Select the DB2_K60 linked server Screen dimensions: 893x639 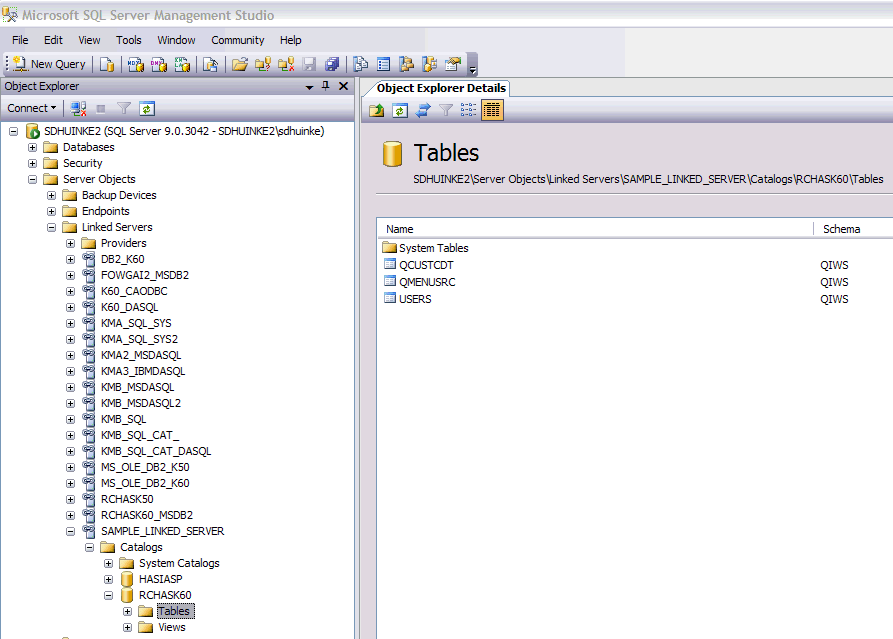tap(122, 259)
